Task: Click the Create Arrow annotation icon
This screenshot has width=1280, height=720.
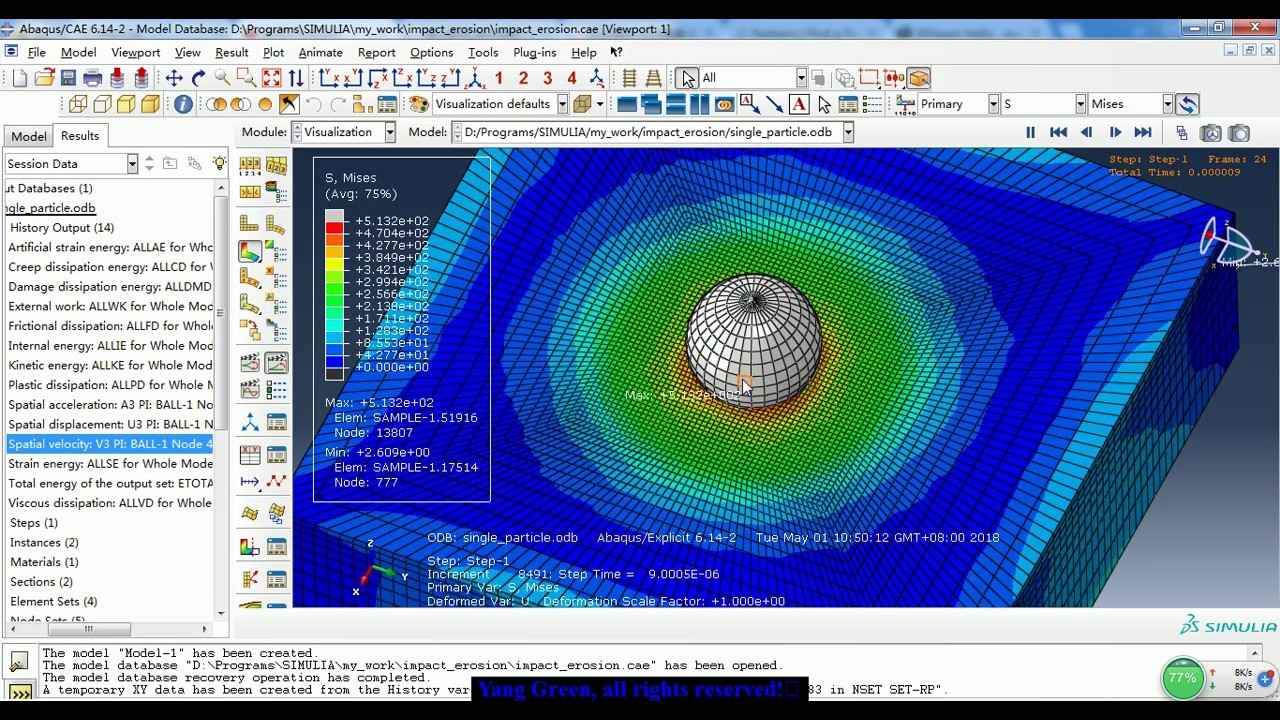Action: point(775,104)
